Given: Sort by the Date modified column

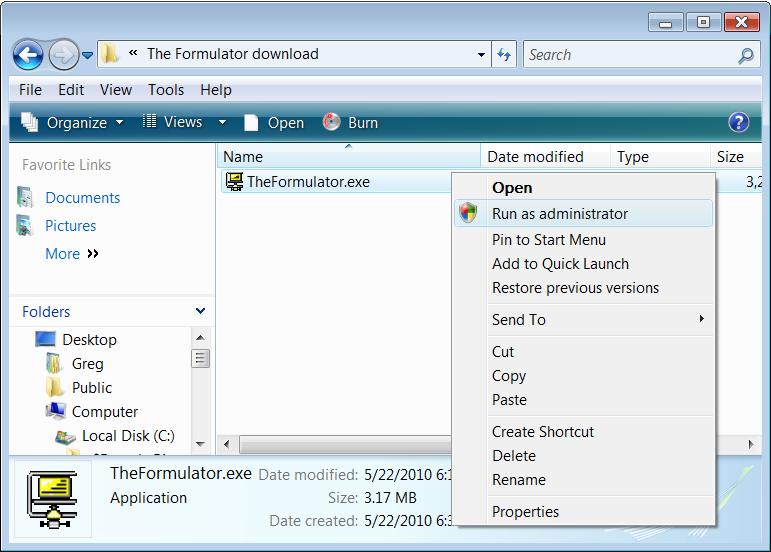Looking at the screenshot, I should point(545,156).
